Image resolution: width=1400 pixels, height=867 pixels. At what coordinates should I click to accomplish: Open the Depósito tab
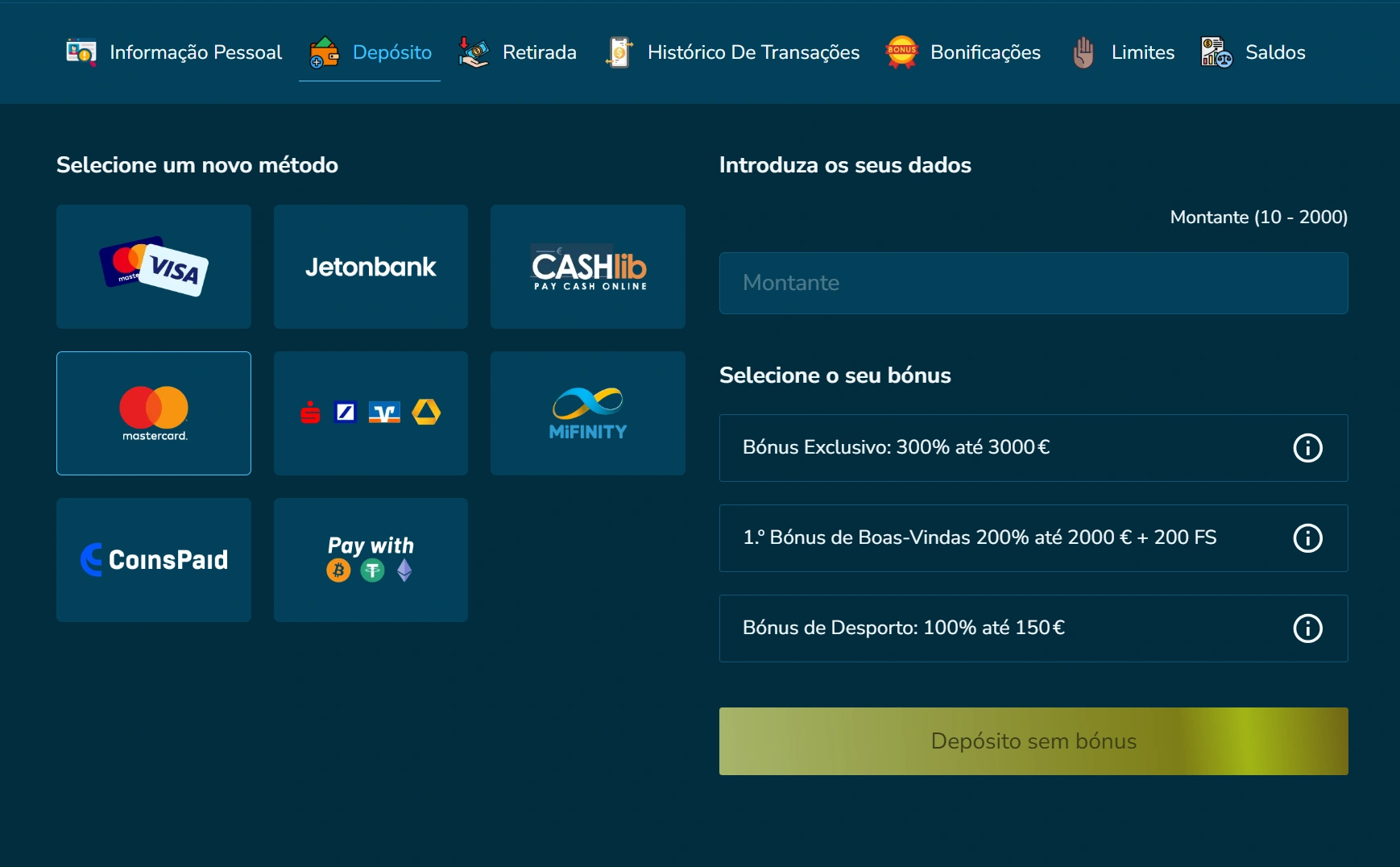[370, 52]
